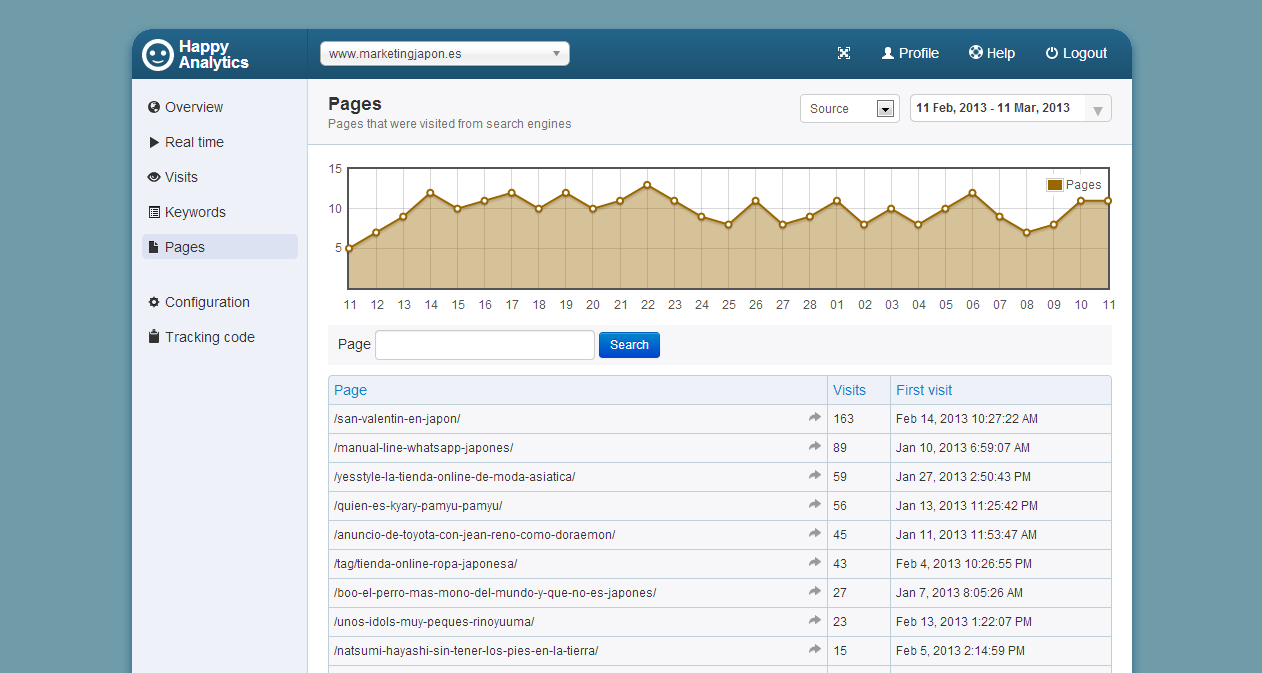This screenshot has height=673, width=1262.
Task: Click arrow icon for /tag/tienda-online-ropa-japonesa/ row
Action: click(815, 563)
